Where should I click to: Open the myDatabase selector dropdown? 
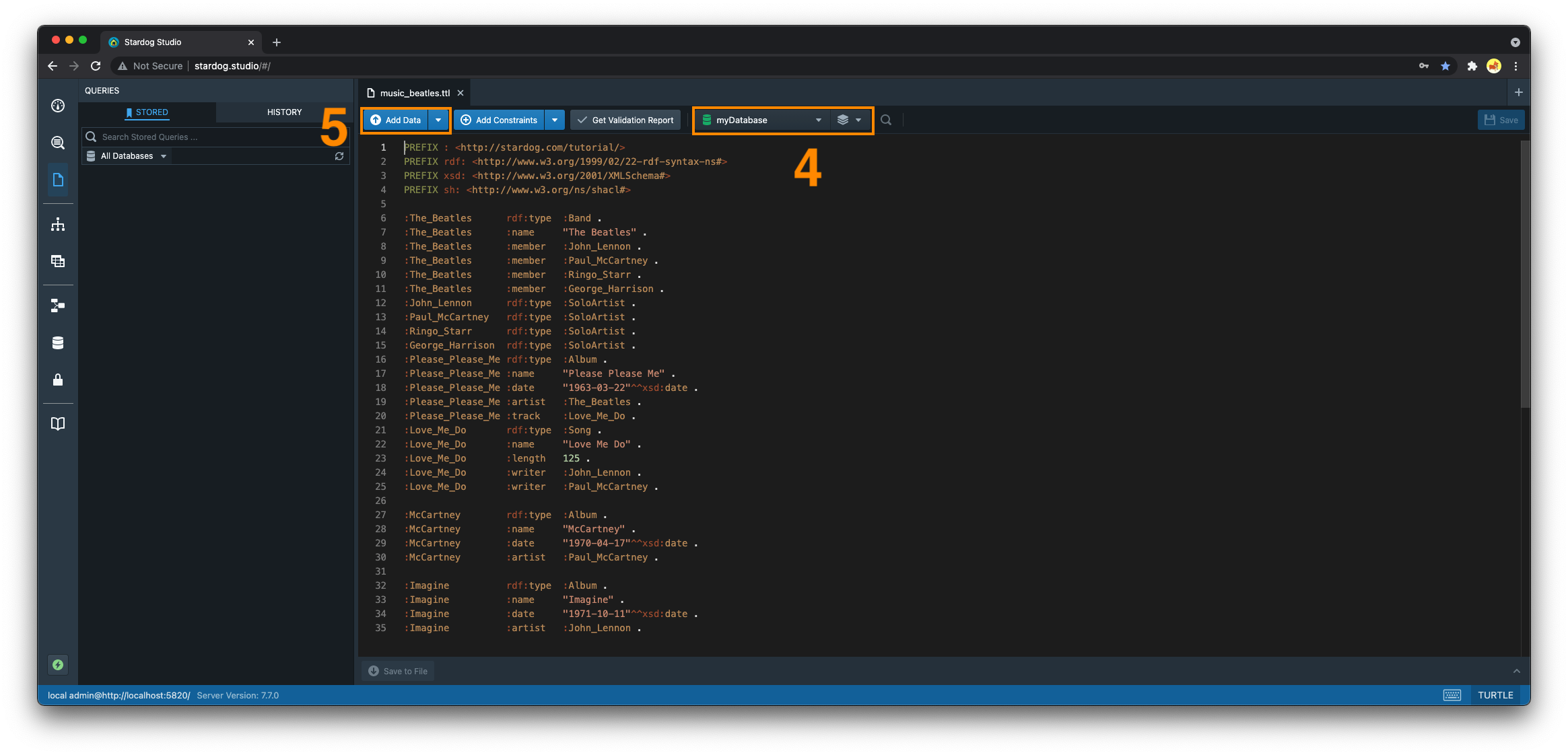(761, 120)
